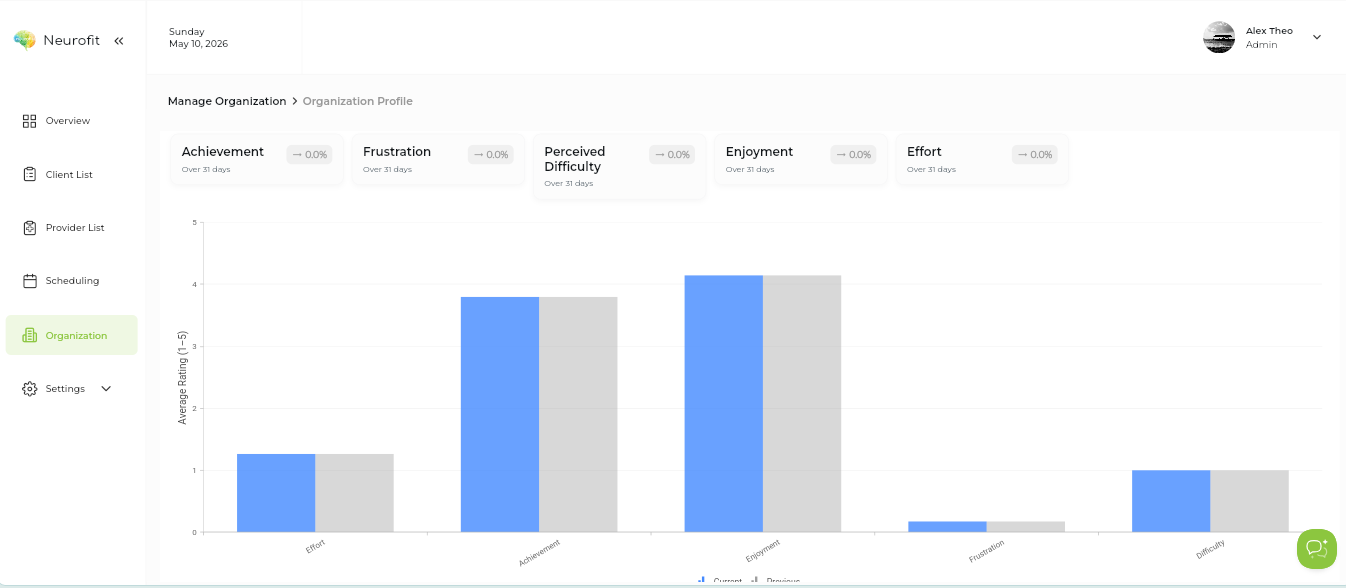Click the Organization Profile breadcrumb
1346x588 pixels.
(x=358, y=101)
